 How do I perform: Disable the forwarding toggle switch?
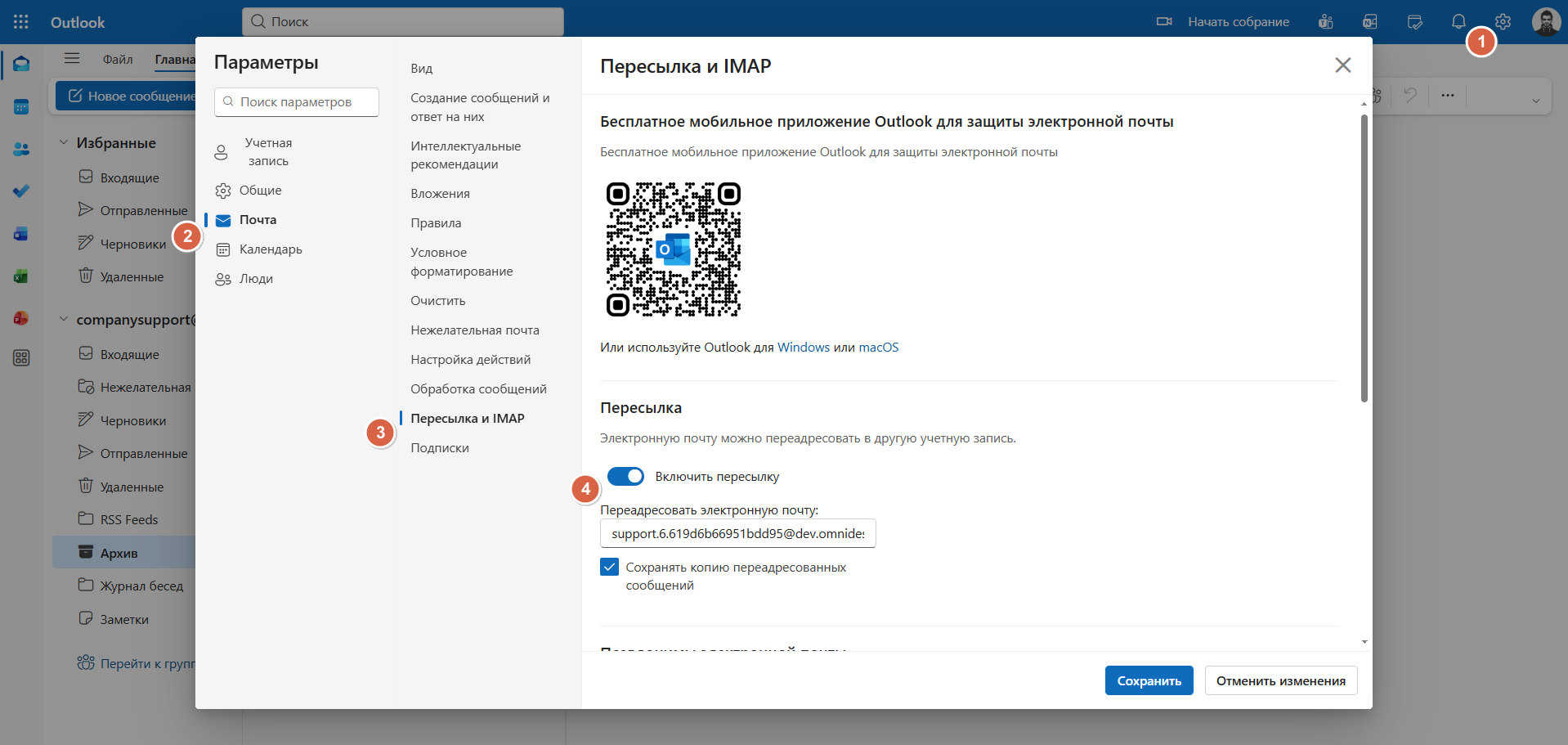pos(625,477)
